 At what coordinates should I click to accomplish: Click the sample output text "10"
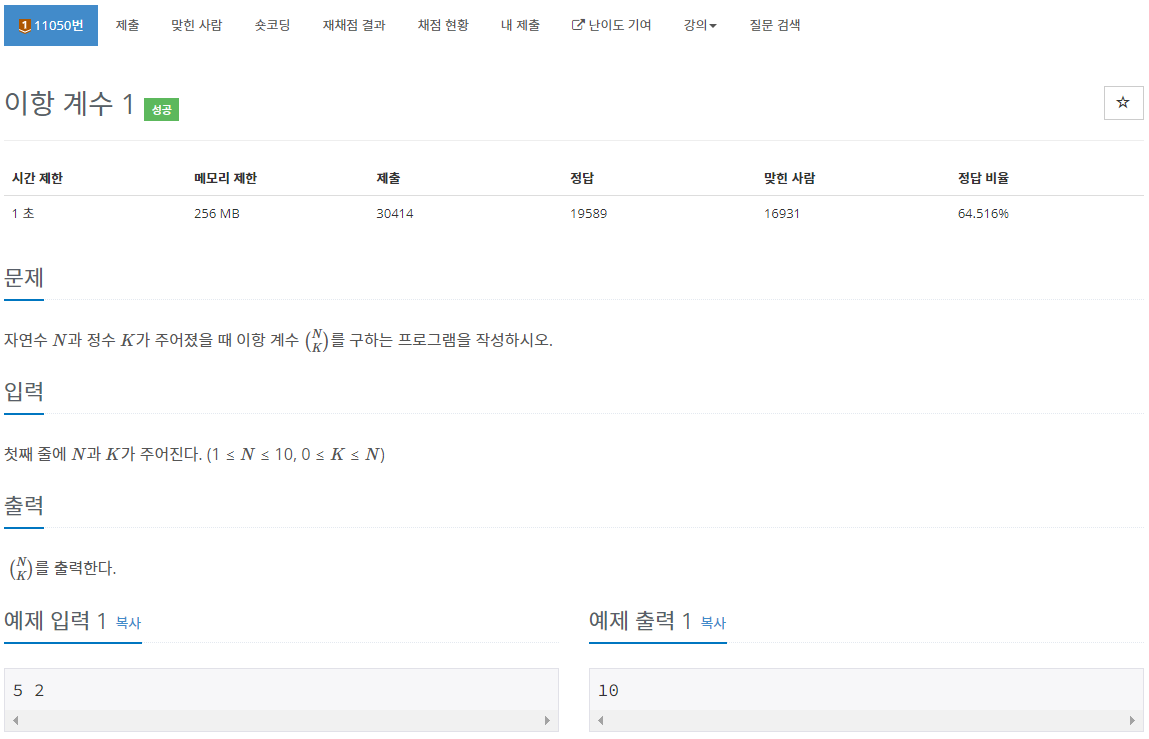(x=608, y=690)
